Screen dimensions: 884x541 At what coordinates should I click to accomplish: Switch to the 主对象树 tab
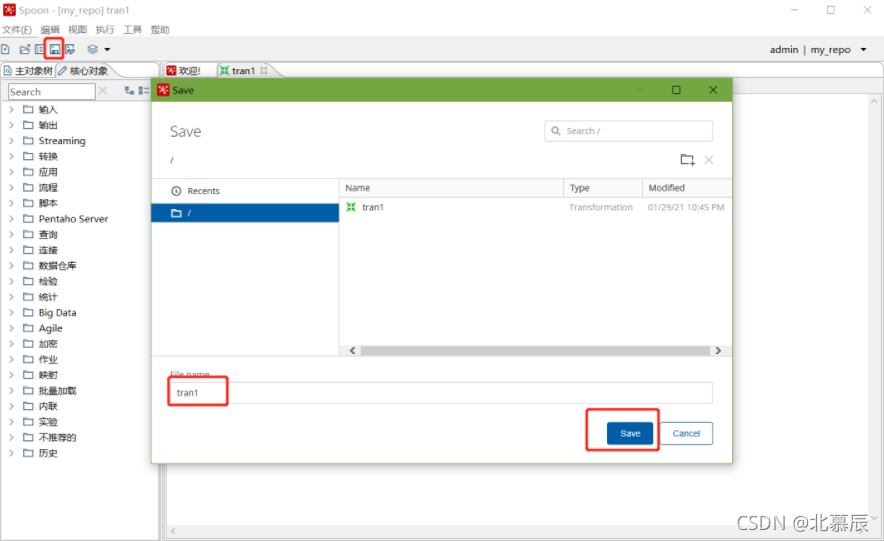(x=28, y=70)
